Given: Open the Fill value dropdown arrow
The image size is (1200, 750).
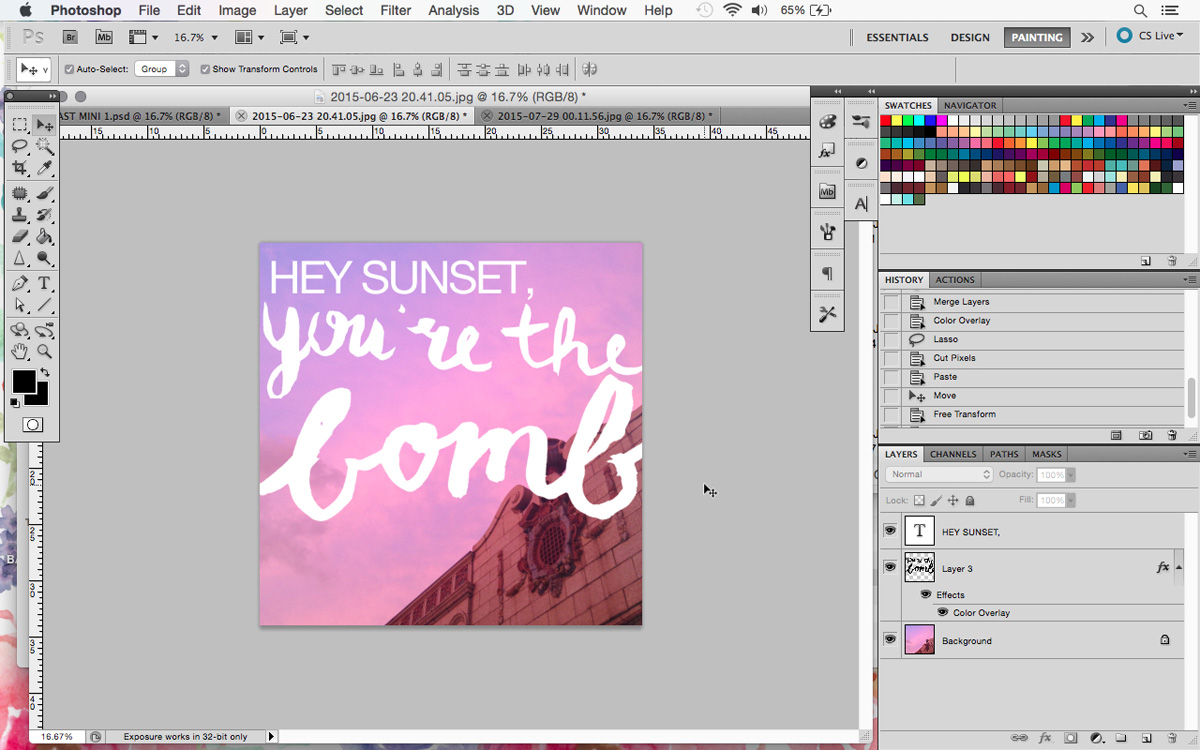Looking at the screenshot, I should coord(1071,500).
